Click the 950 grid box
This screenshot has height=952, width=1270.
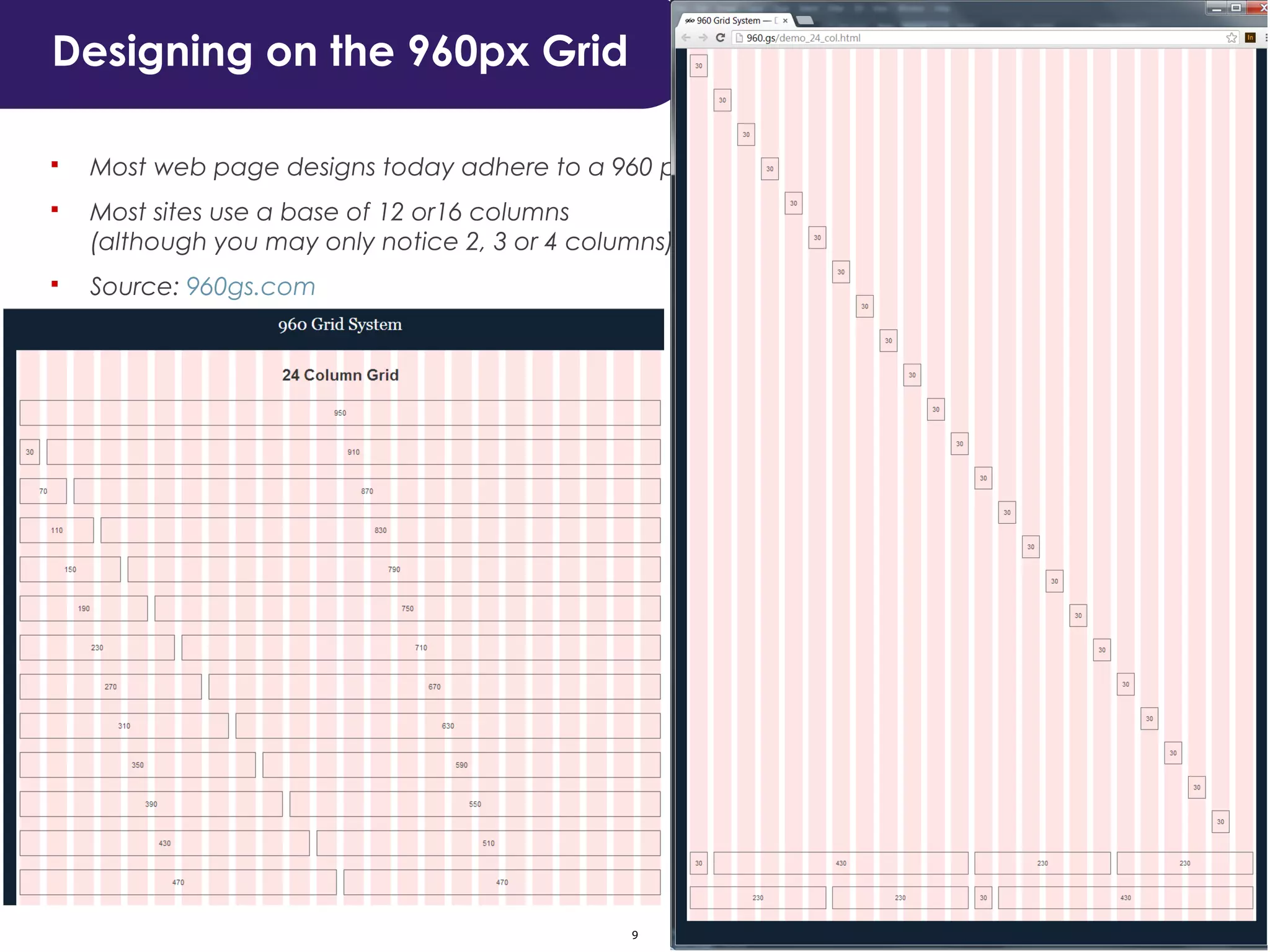click(340, 413)
